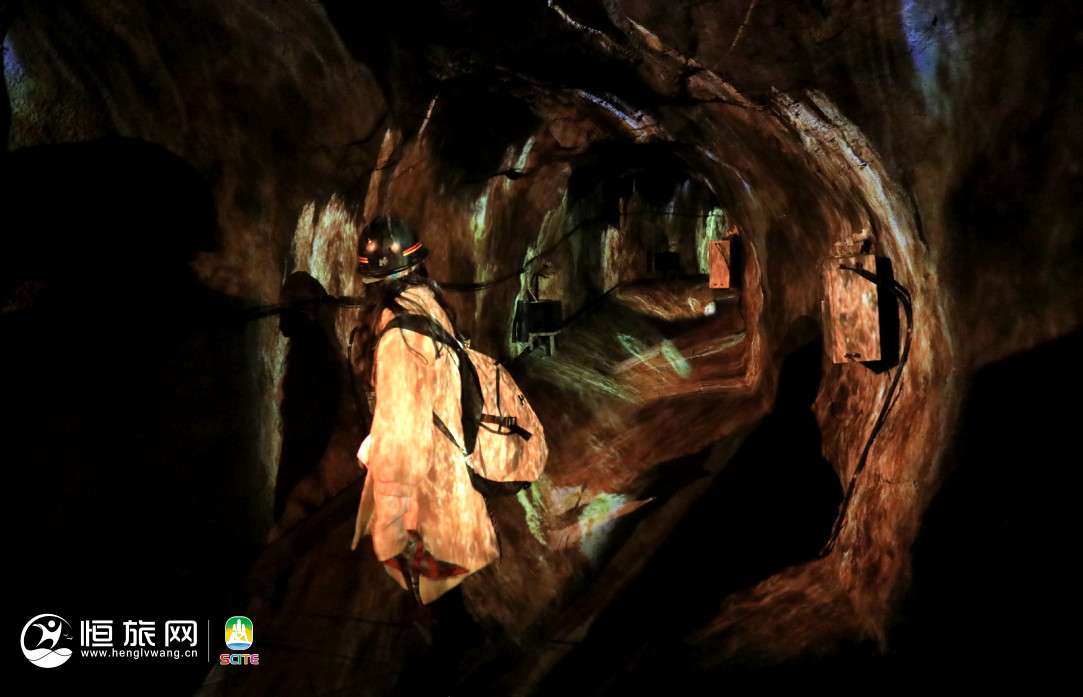Click the circular 恒旅网 runner logo

pos(46,640)
